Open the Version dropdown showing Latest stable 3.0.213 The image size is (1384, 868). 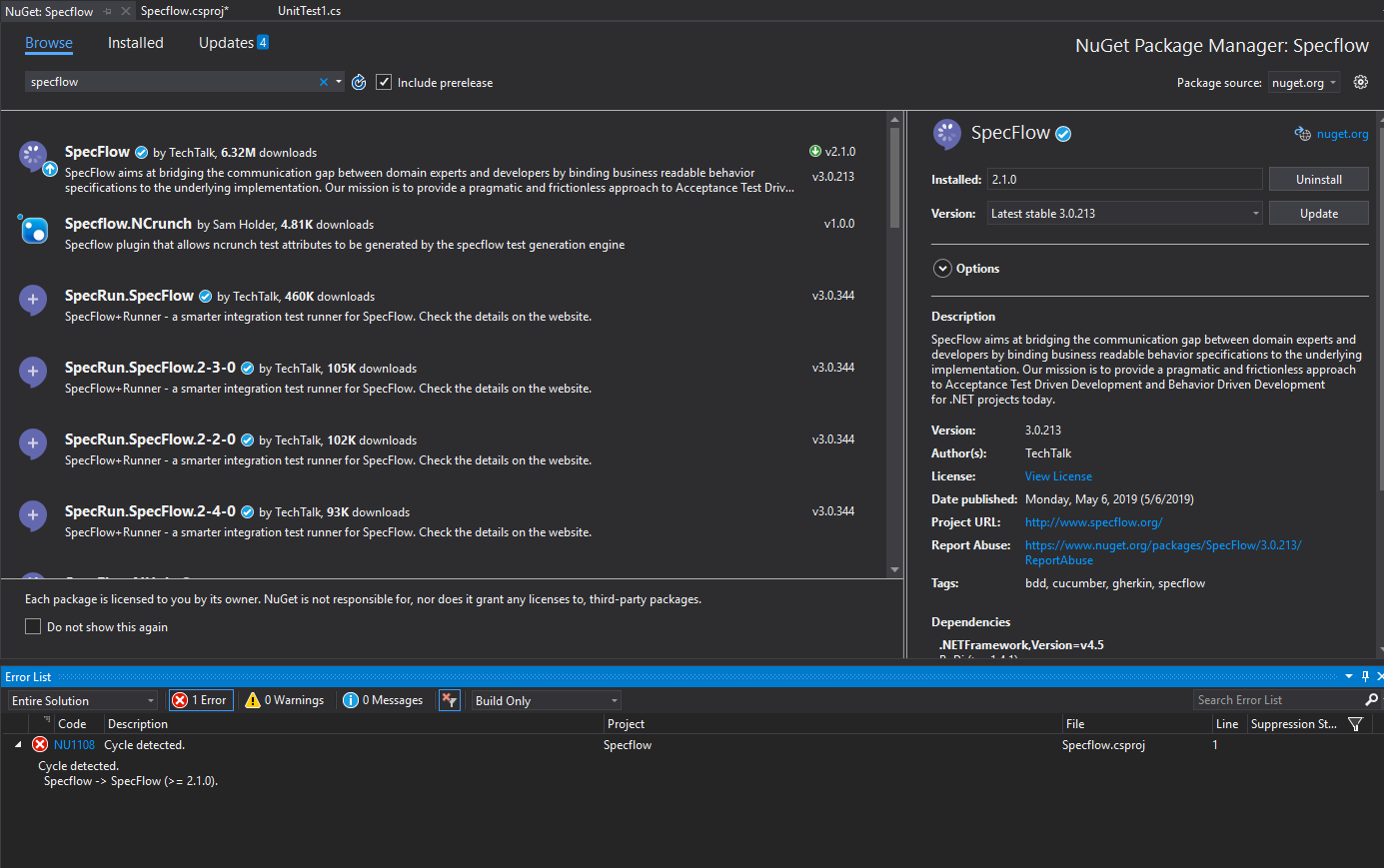[1255, 213]
